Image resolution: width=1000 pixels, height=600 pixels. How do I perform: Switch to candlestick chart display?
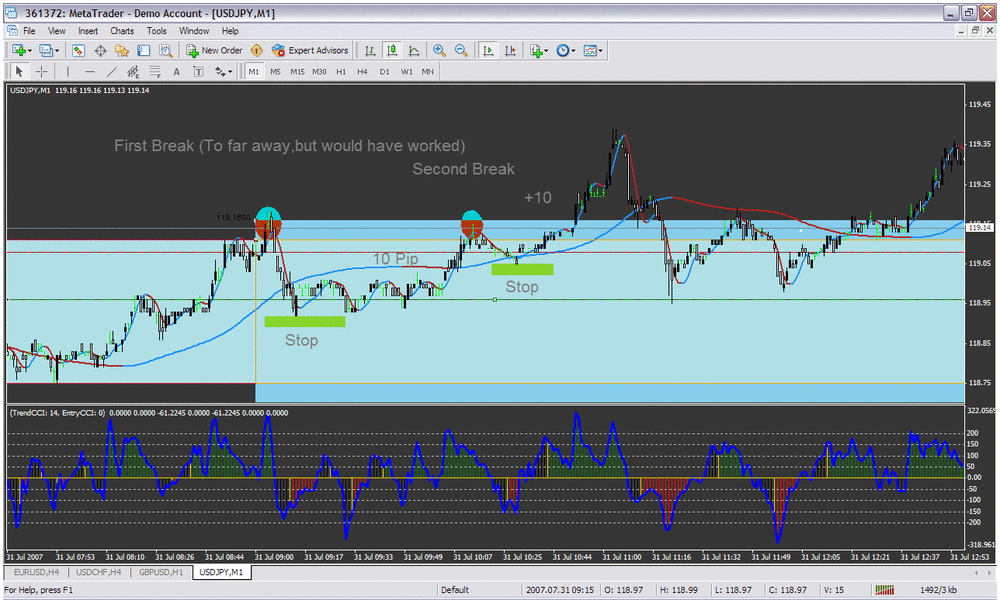pos(392,50)
